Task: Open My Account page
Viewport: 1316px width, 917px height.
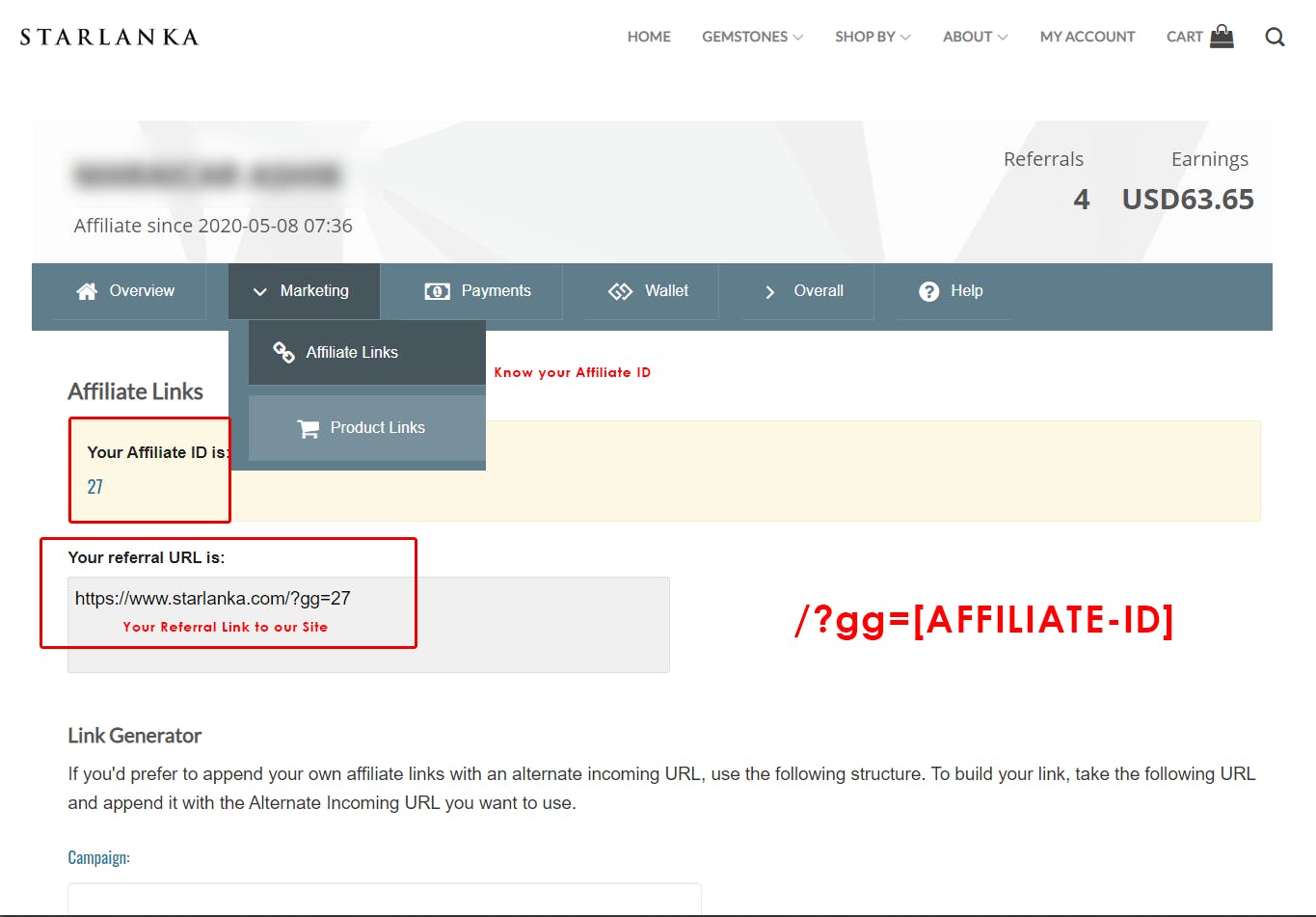Action: 1088,37
